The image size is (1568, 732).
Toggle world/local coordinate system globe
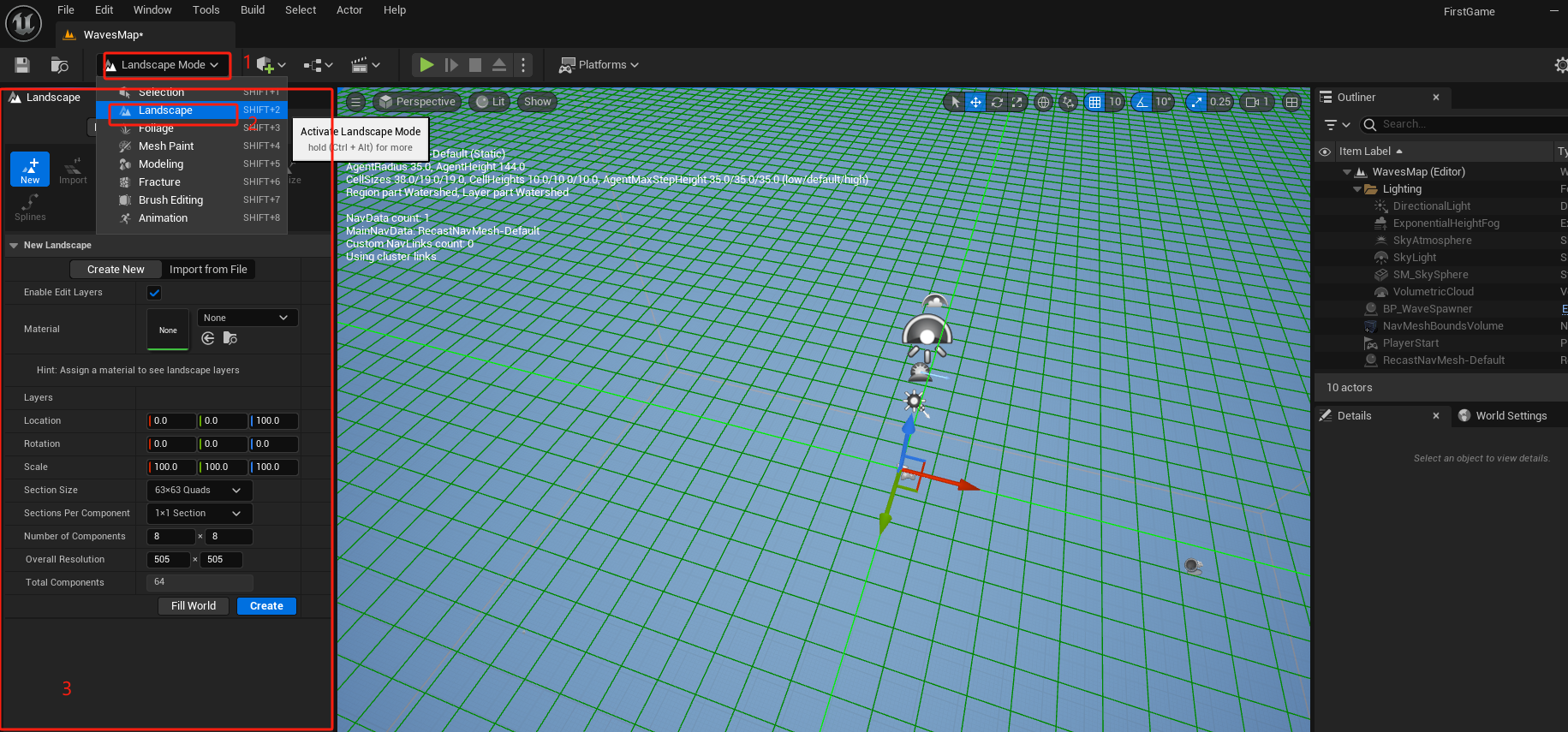tap(1043, 102)
